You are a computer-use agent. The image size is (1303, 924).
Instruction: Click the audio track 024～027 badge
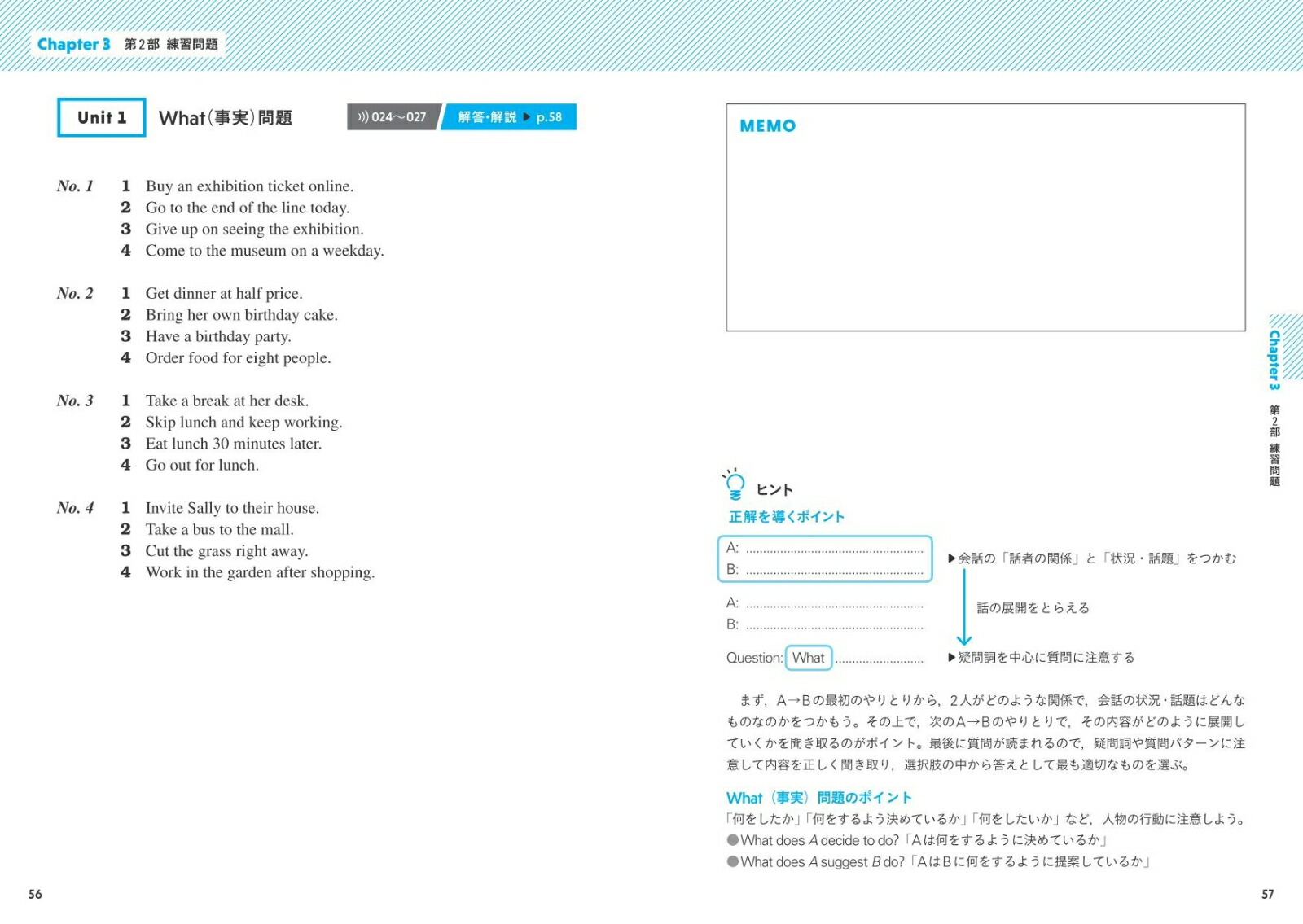click(x=393, y=117)
